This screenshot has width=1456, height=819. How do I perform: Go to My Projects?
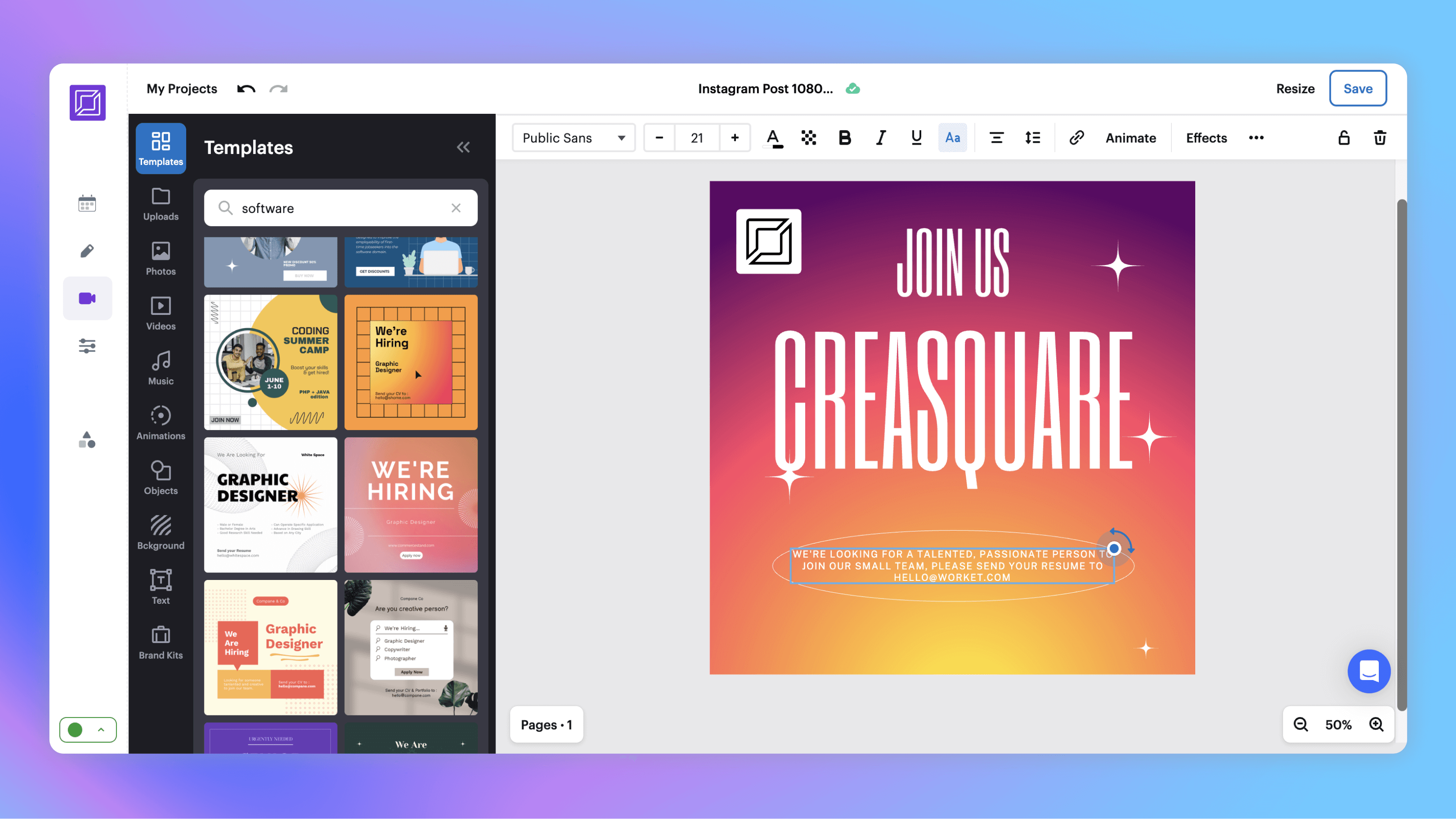pyautogui.click(x=181, y=88)
